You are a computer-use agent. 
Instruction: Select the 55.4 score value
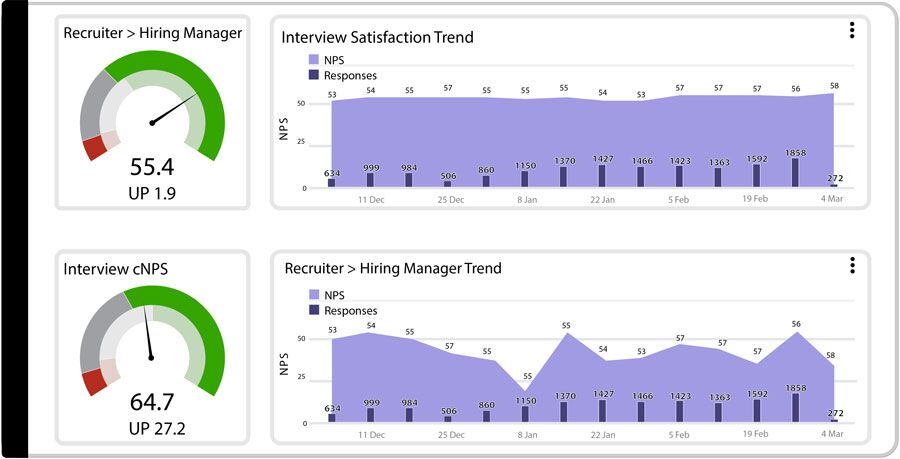click(152, 167)
